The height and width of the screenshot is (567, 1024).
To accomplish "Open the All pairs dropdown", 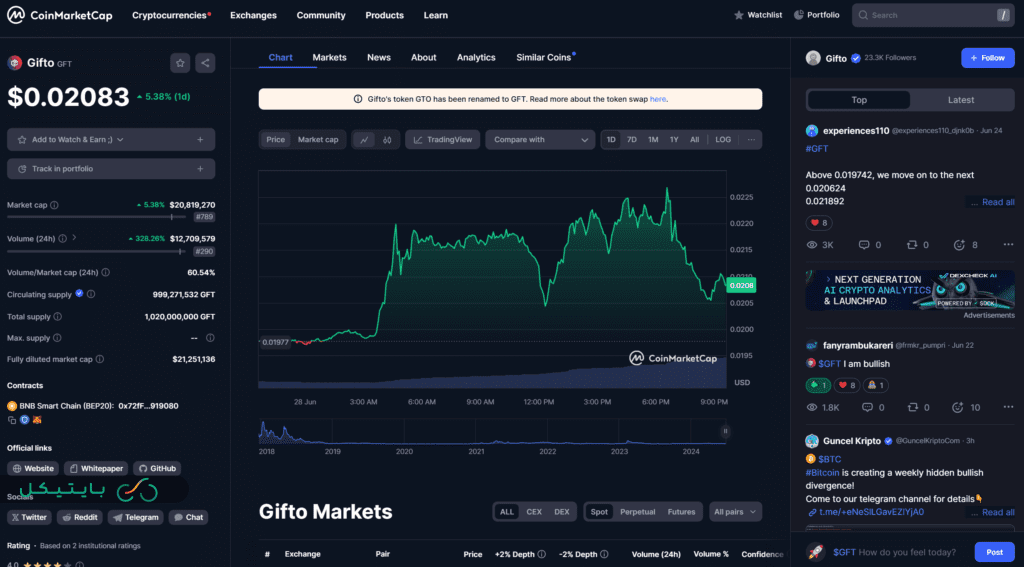I will tap(735, 512).
